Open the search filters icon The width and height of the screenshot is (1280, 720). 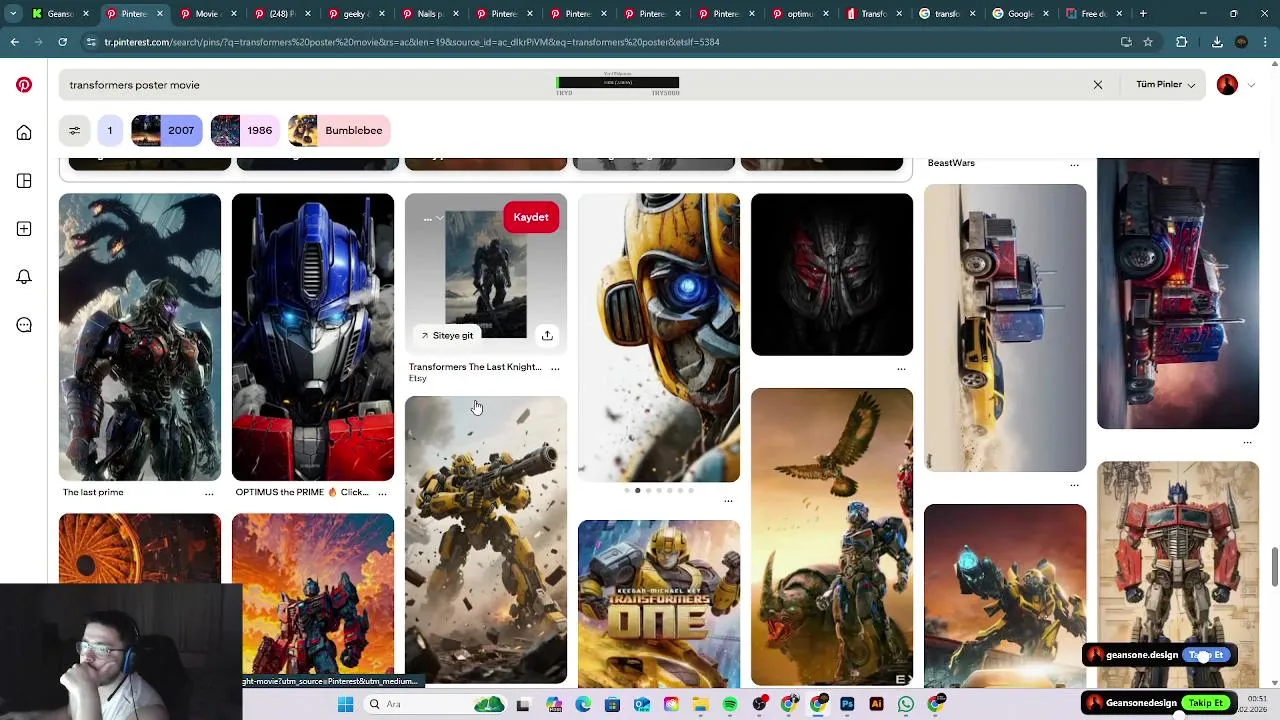(74, 130)
